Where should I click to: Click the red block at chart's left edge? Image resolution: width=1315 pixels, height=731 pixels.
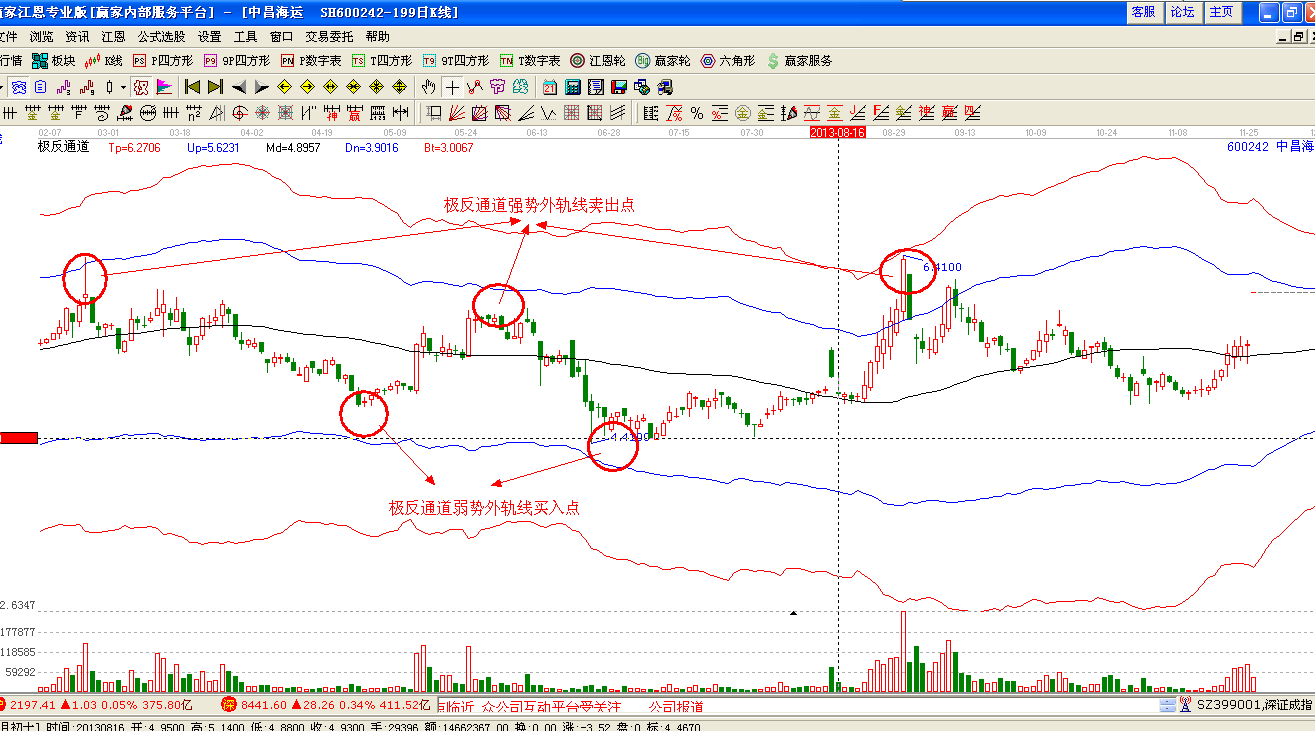pyautogui.click(x=19, y=438)
